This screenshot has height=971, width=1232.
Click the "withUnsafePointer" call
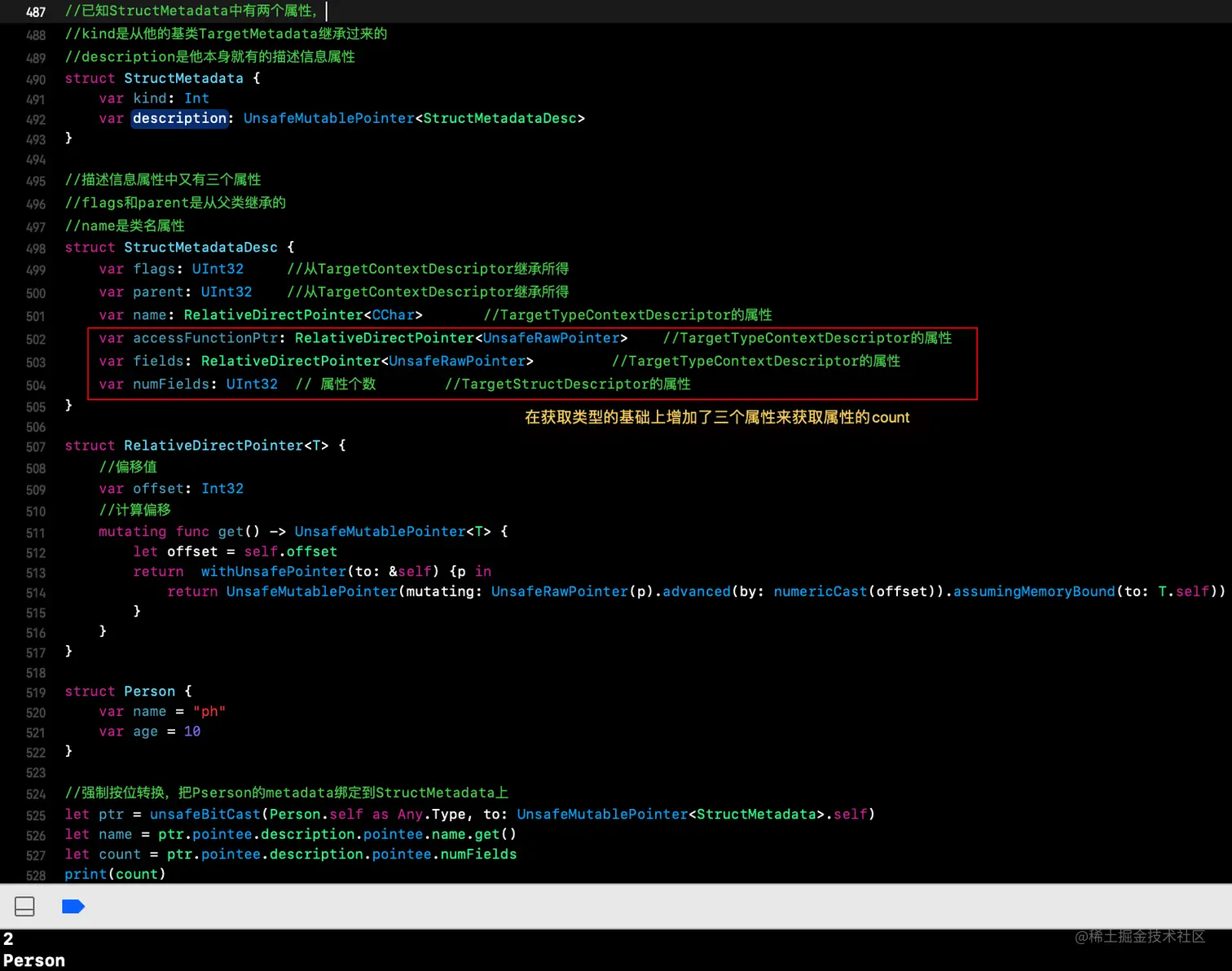(274, 571)
